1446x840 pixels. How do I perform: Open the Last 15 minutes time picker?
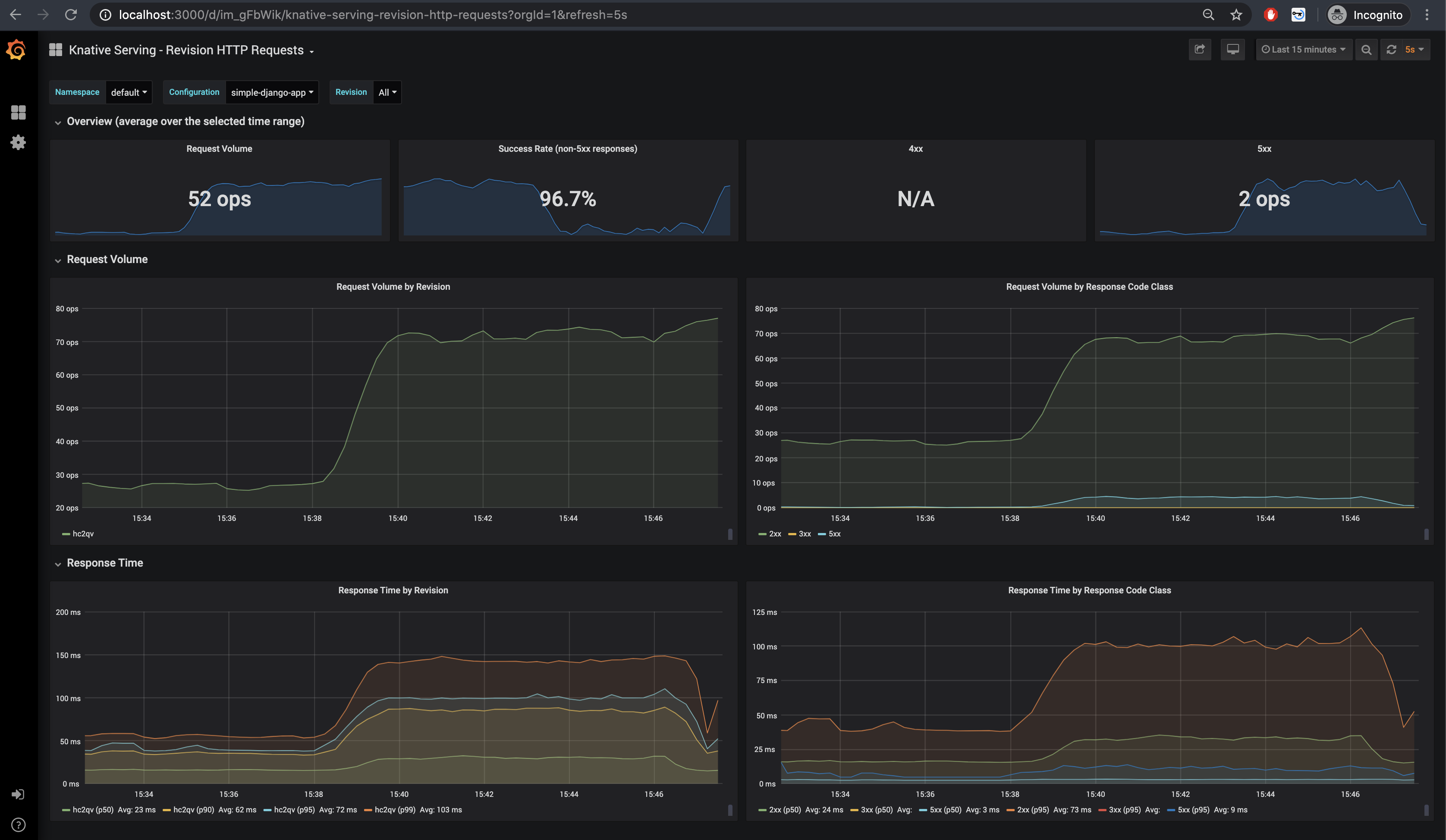(1303, 50)
